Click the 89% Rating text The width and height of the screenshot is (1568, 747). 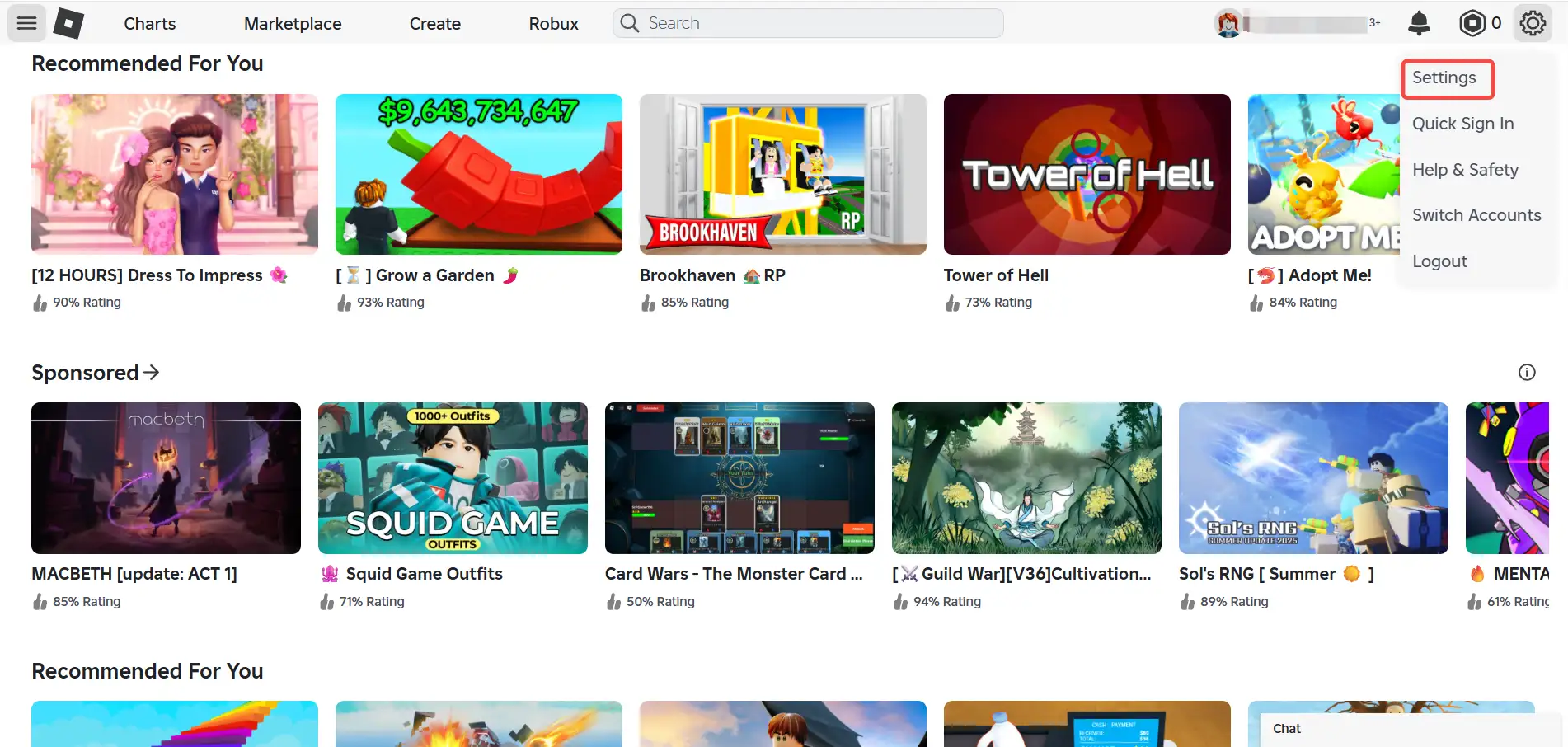[1234, 602]
